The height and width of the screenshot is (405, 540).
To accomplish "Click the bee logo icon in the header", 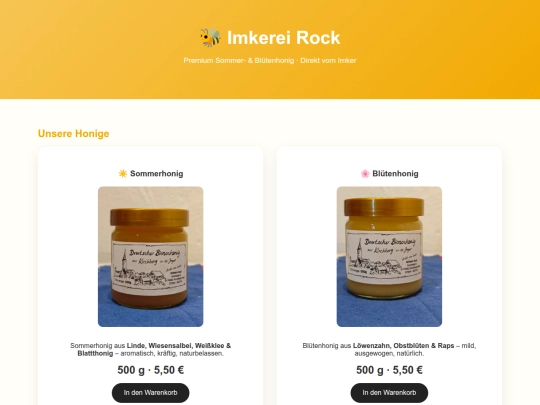I will [x=210, y=38].
